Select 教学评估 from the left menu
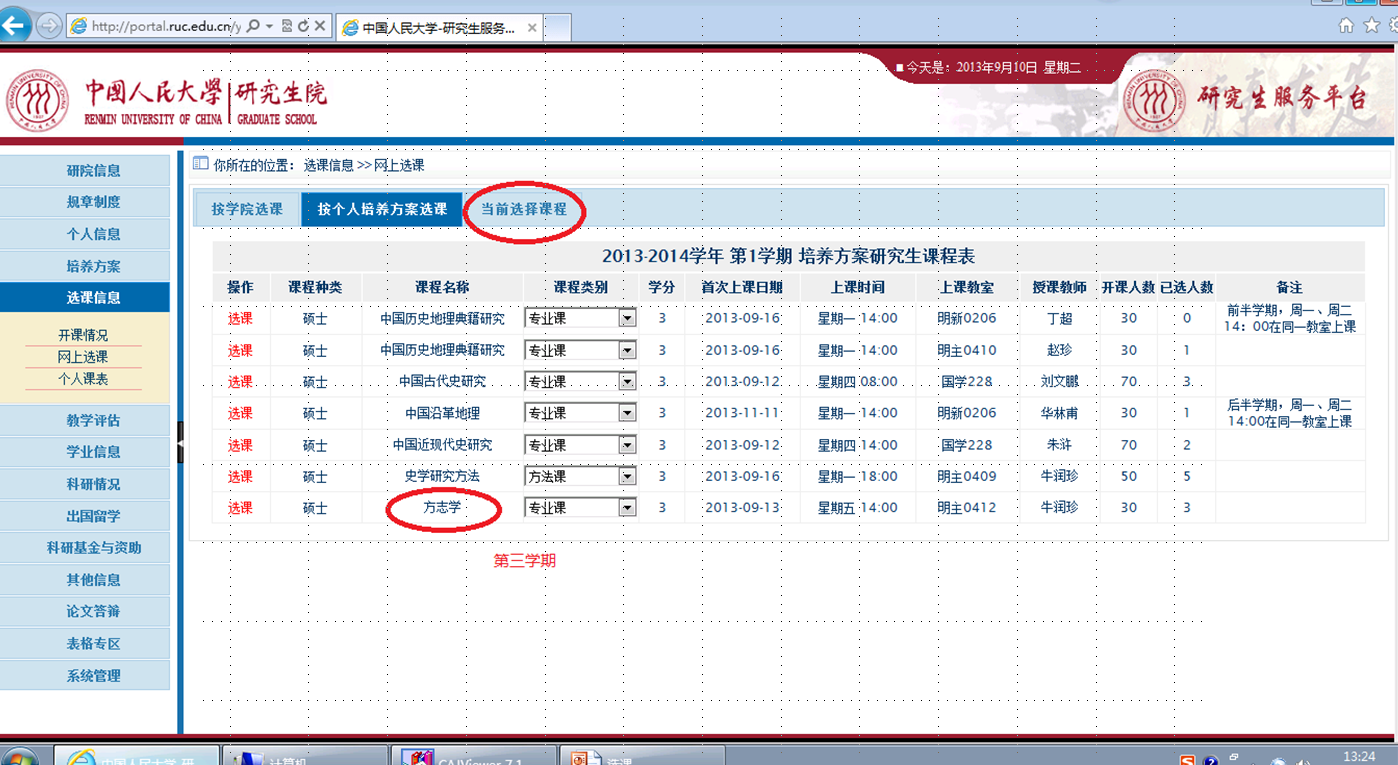Screen dimensions: 1398x765 coord(92,420)
